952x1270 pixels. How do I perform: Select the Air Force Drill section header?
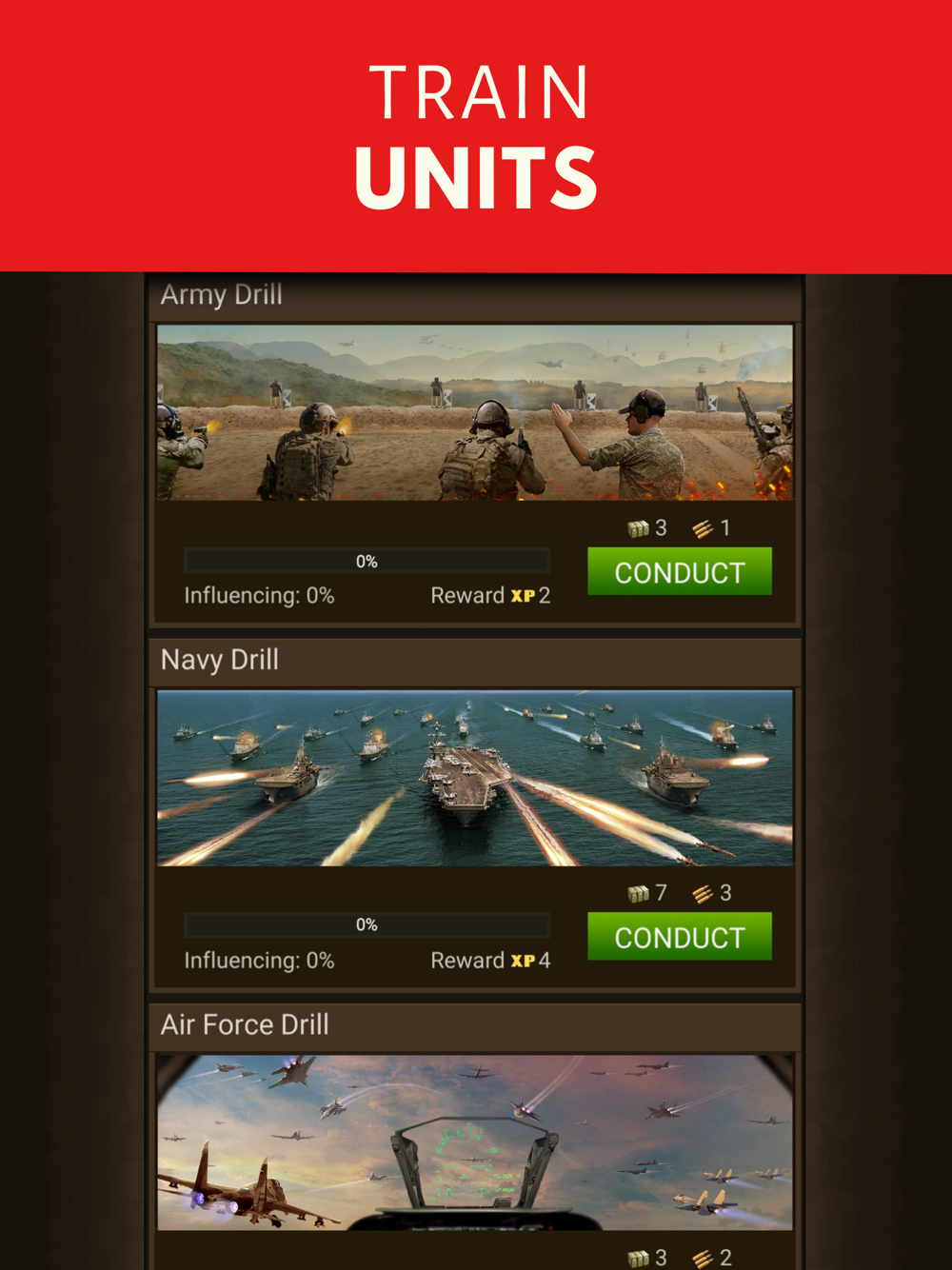tap(475, 1025)
